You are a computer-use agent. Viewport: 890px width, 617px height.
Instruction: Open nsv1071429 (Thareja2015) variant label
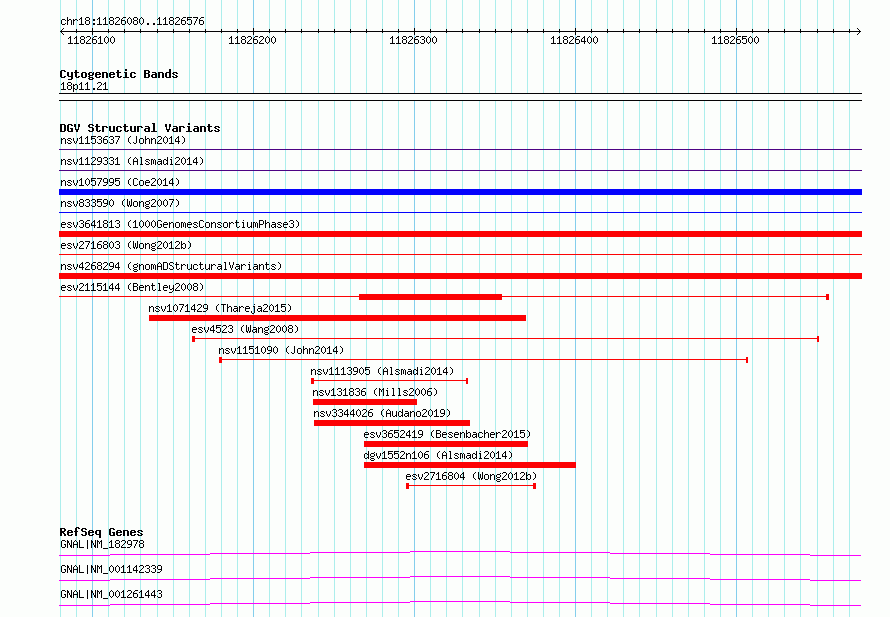[x=220, y=308]
